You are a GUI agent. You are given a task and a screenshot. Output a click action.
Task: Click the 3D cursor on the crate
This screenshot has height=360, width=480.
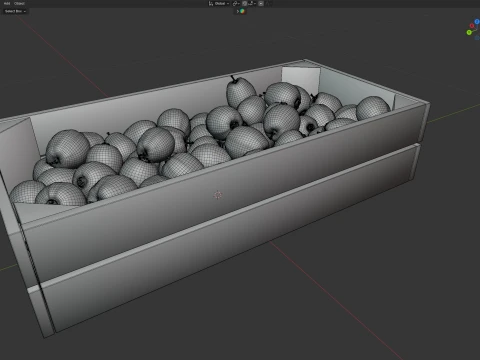pos(218,195)
